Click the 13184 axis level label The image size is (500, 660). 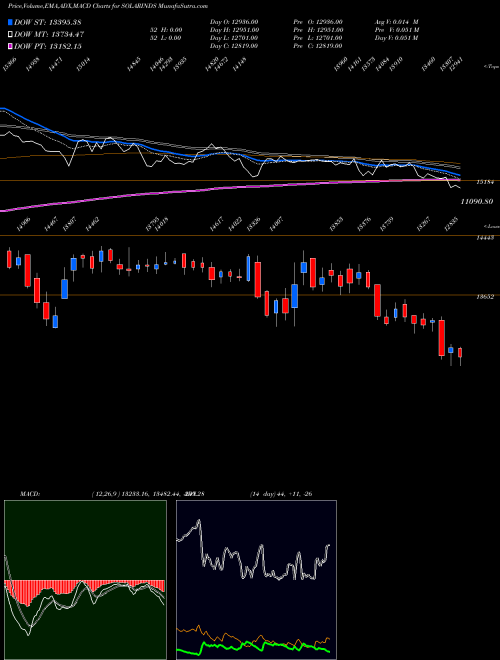[x=484, y=182]
